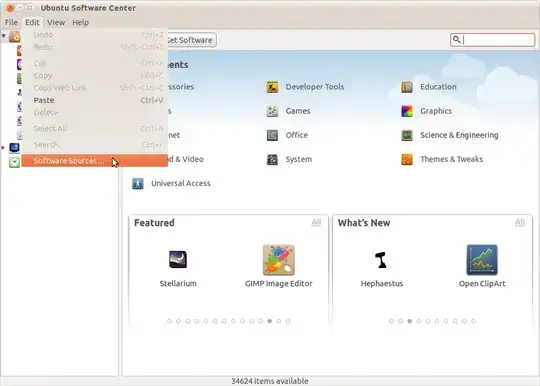Screen dimensions: 540x386
Task: Open the Universal Access category icon
Action: [x=138, y=184]
